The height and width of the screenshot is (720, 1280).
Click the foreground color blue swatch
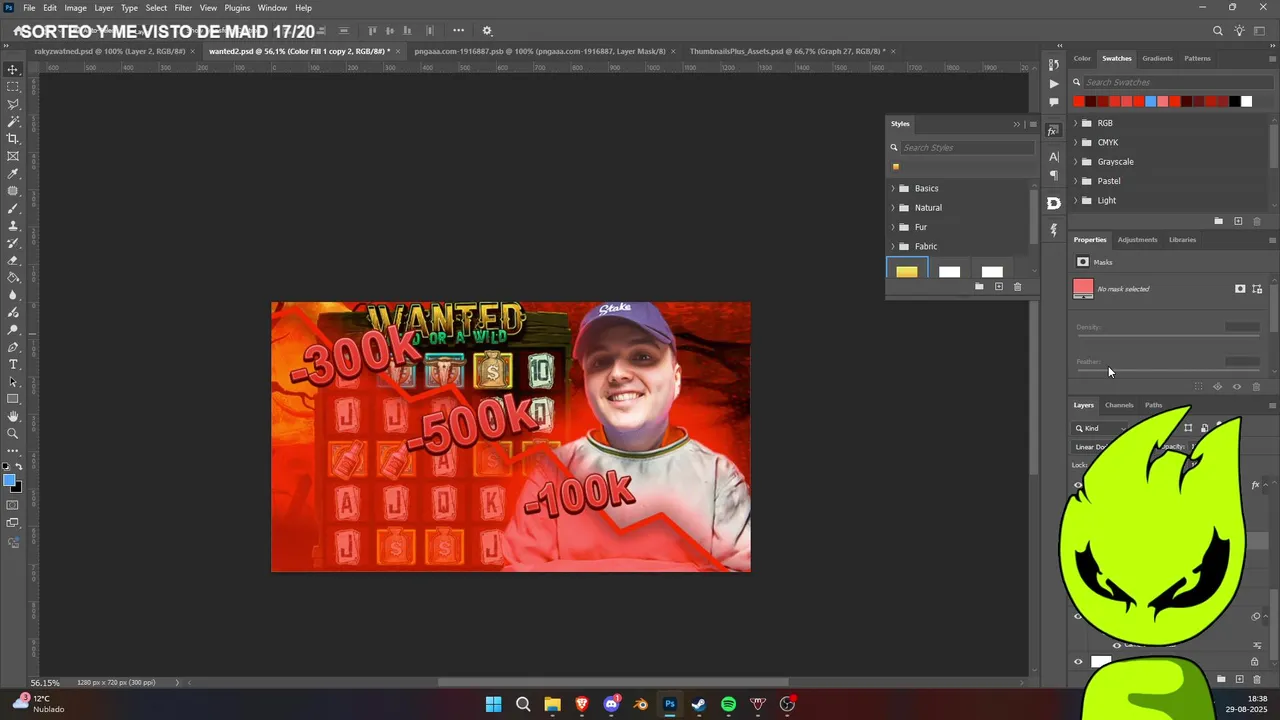tap(9, 481)
